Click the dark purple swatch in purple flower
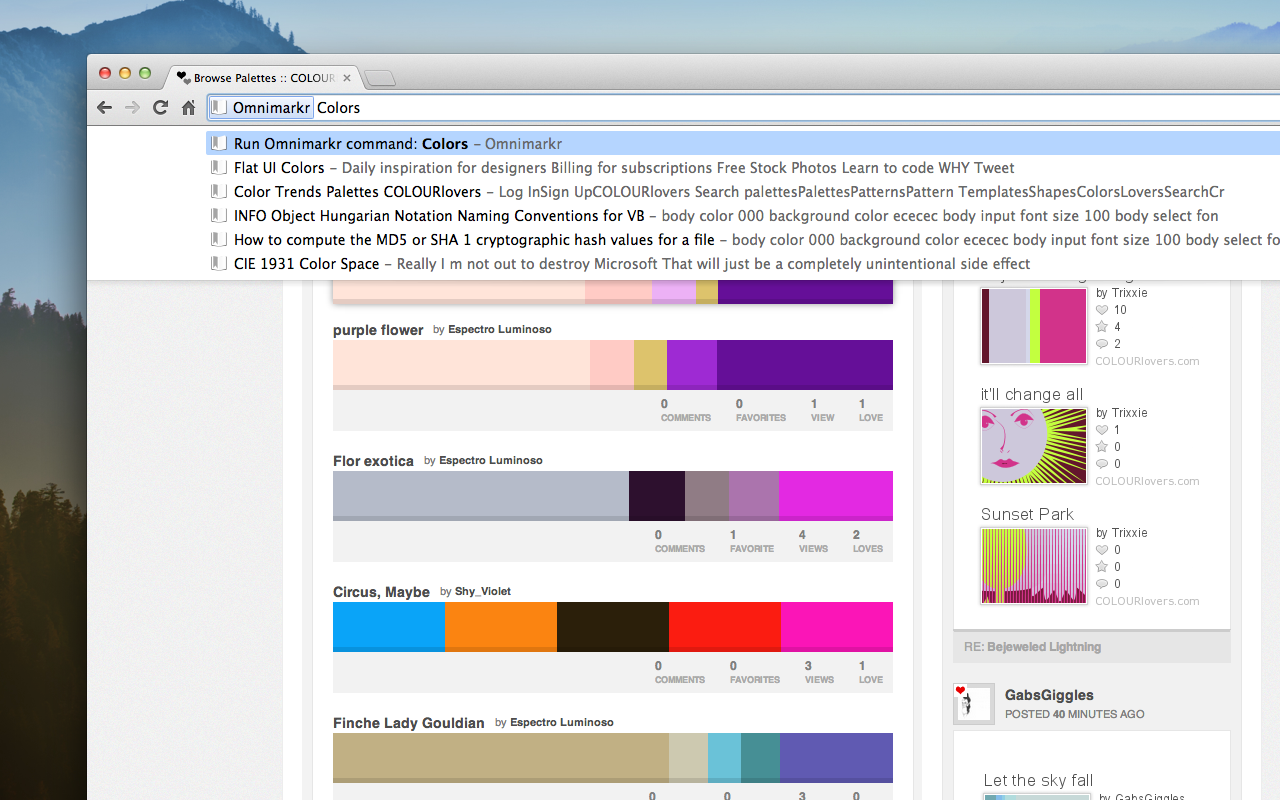The image size is (1280, 800). pyautogui.click(x=805, y=365)
